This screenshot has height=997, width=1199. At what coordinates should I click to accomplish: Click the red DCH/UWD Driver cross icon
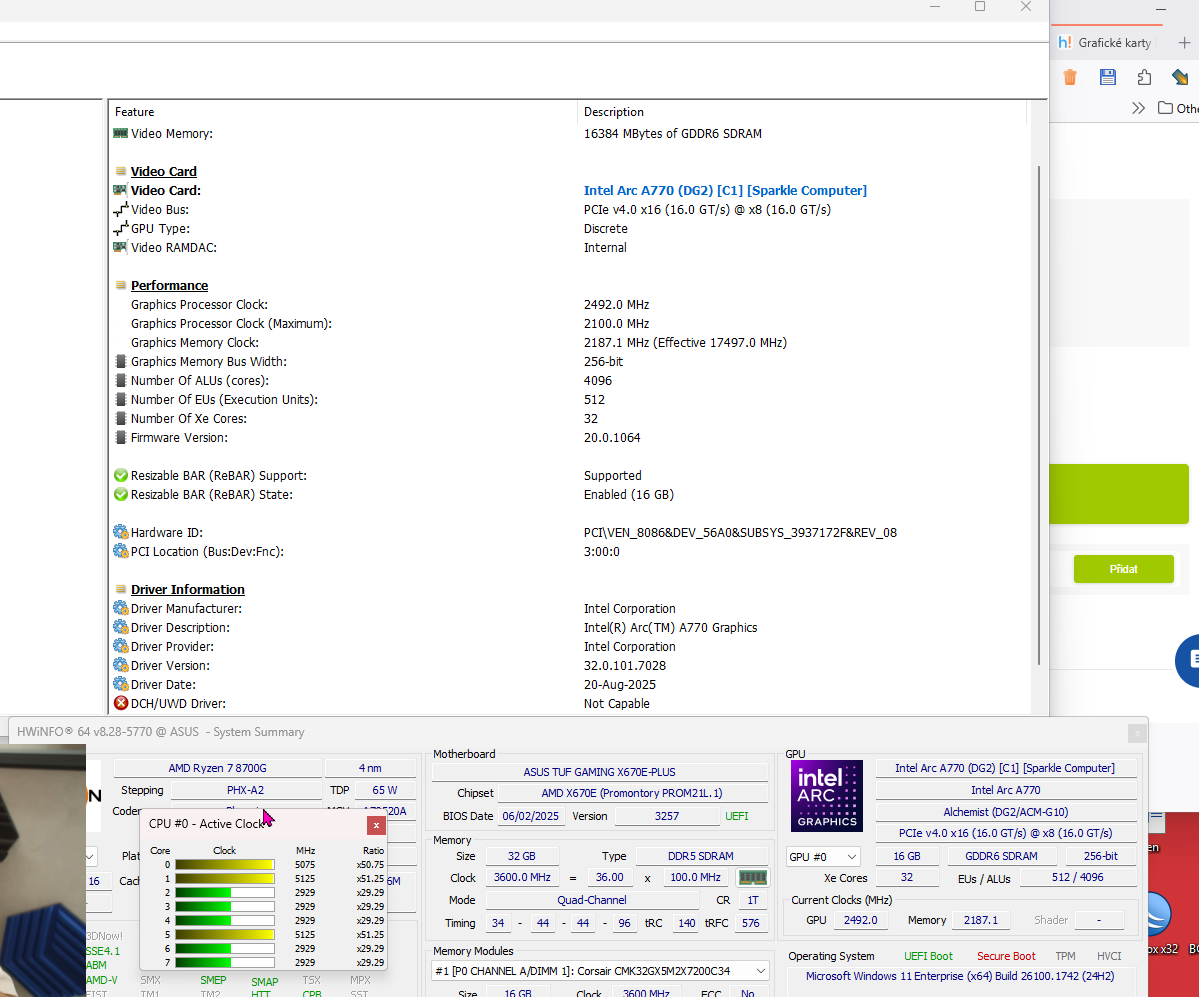point(120,703)
